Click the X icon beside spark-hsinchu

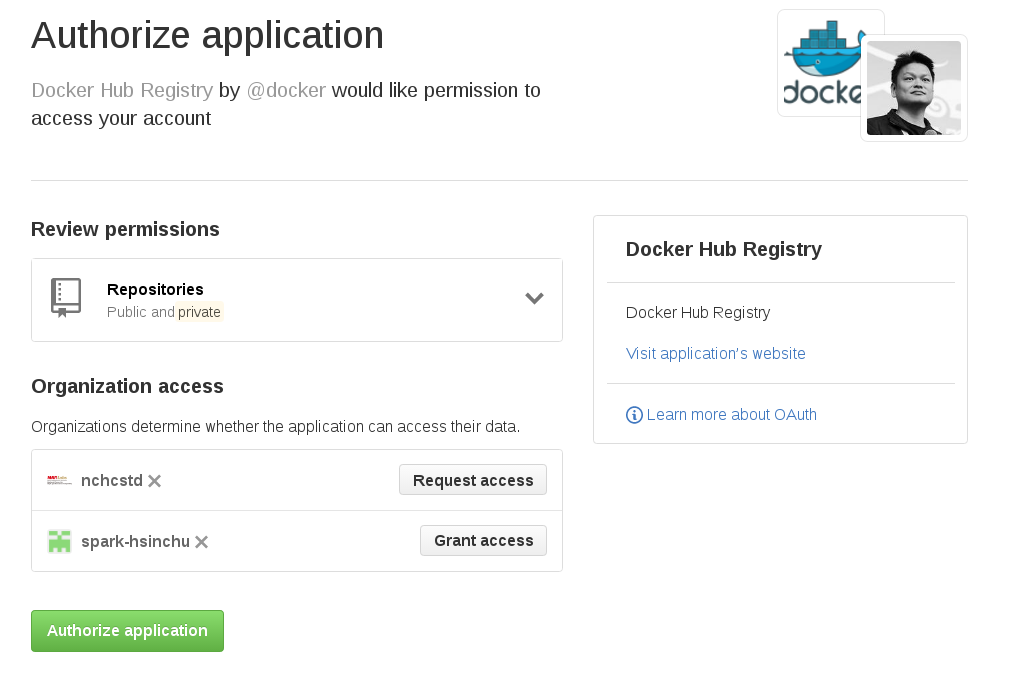(x=202, y=542)
